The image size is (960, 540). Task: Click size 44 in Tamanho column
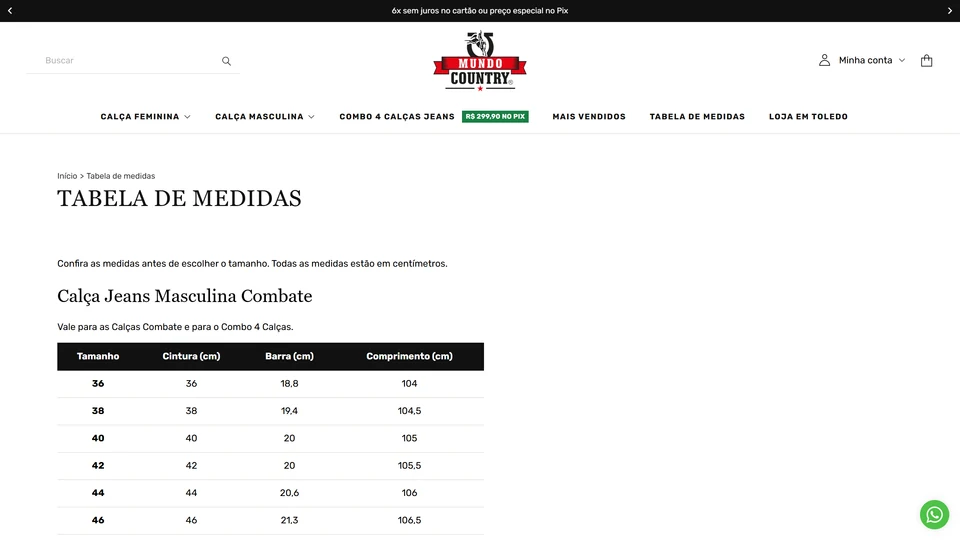98,493
